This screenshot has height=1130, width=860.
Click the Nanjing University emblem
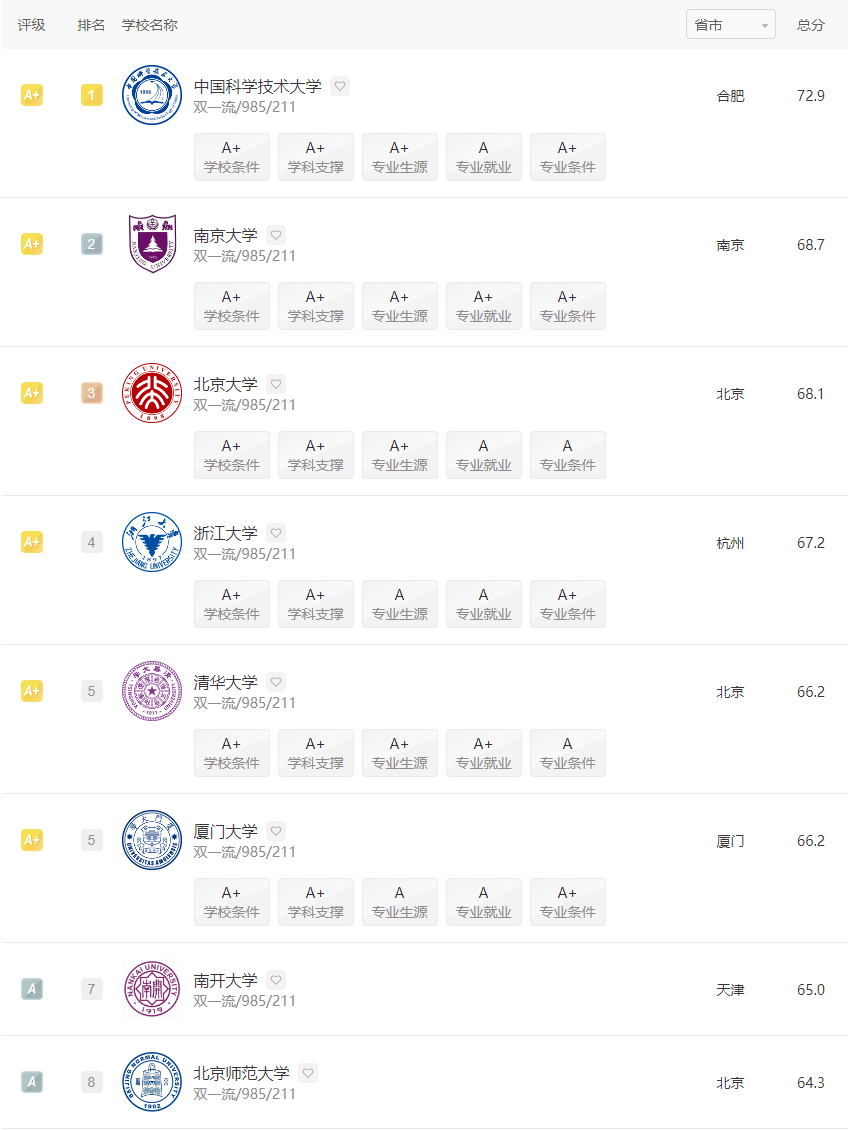click(152, 244)
